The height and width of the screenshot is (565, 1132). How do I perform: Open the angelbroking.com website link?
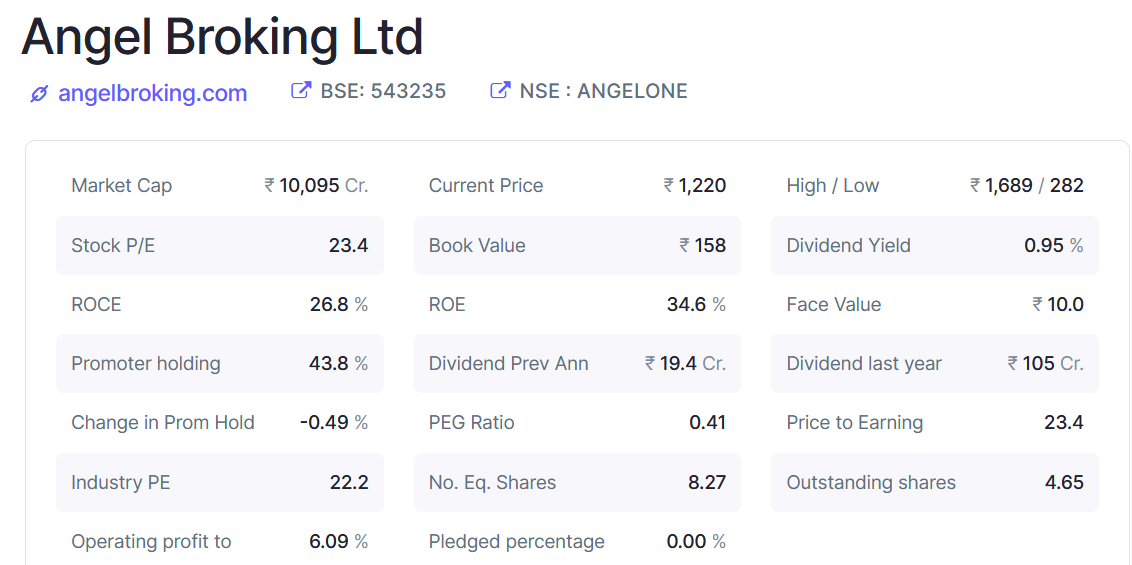[152, 93]
